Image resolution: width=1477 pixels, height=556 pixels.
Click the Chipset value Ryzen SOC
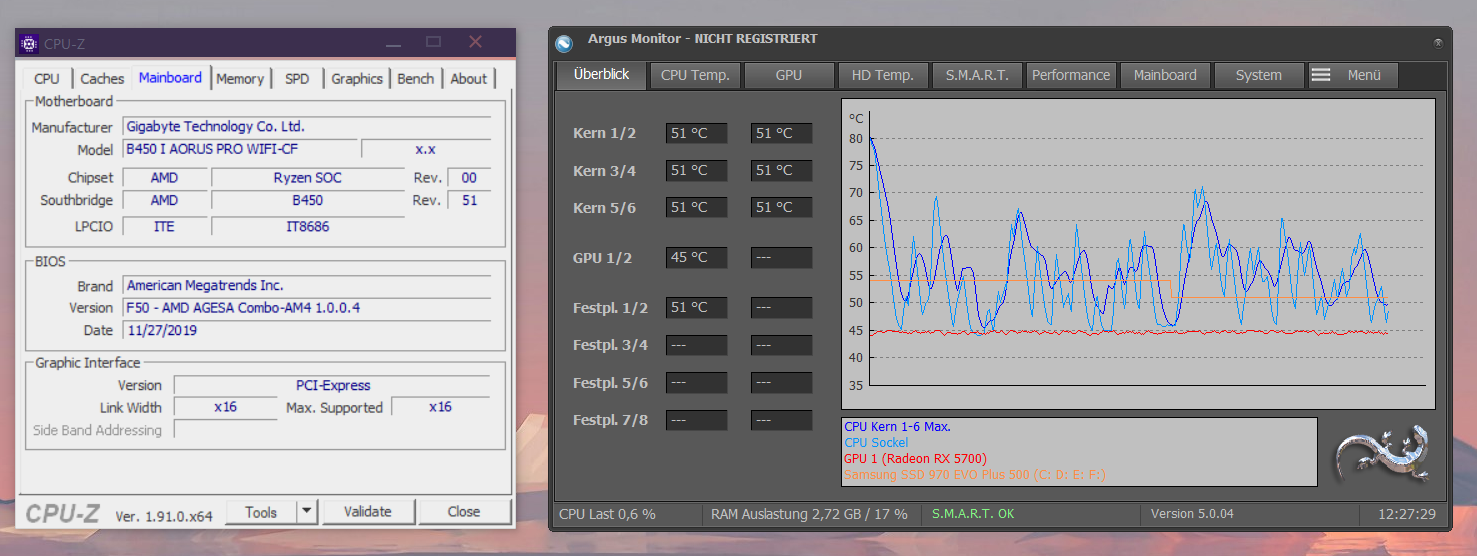click(x=307, y=178)
